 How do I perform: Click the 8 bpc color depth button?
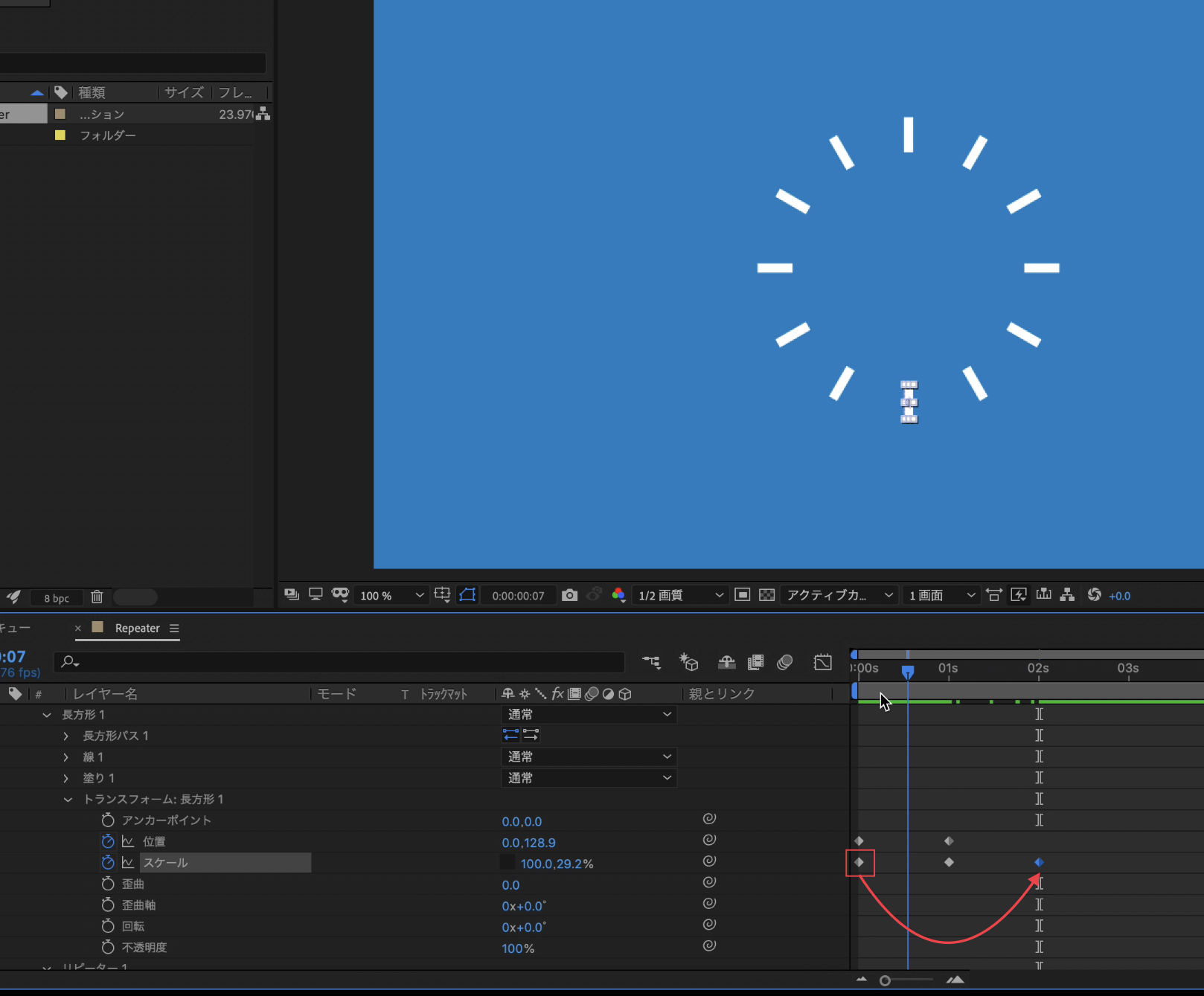click(57, 598)
